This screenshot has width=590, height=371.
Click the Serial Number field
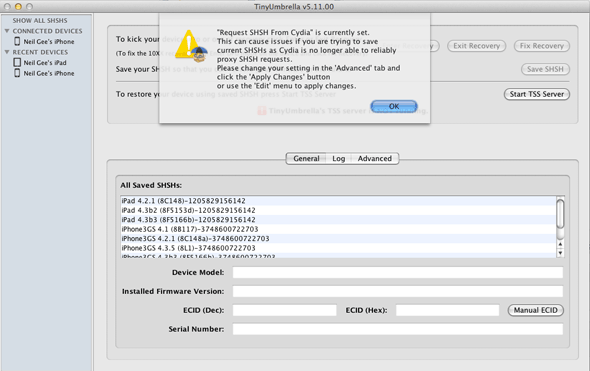[398, 329]
